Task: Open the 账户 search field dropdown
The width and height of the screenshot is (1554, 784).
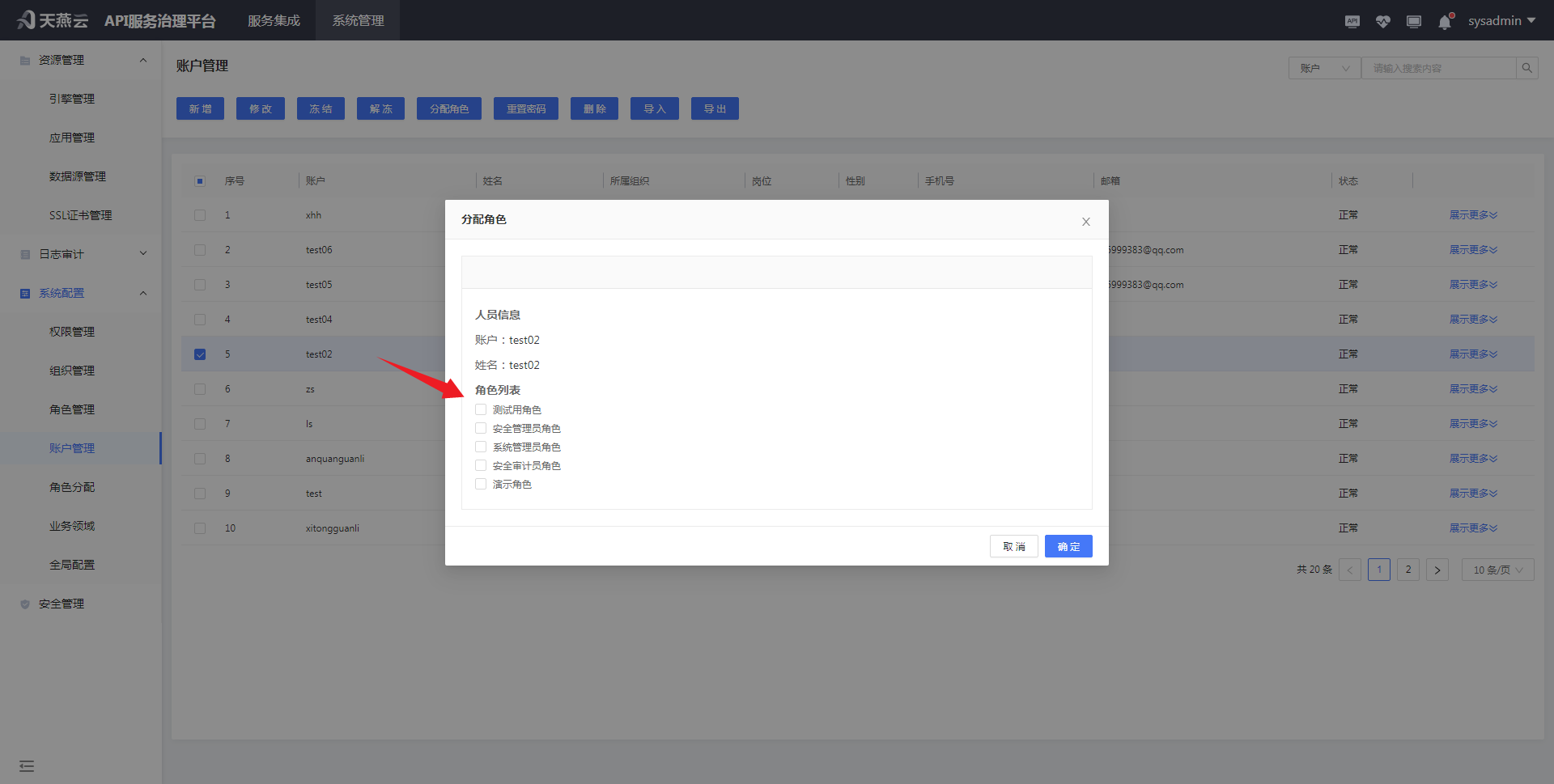Action: 1324,68
